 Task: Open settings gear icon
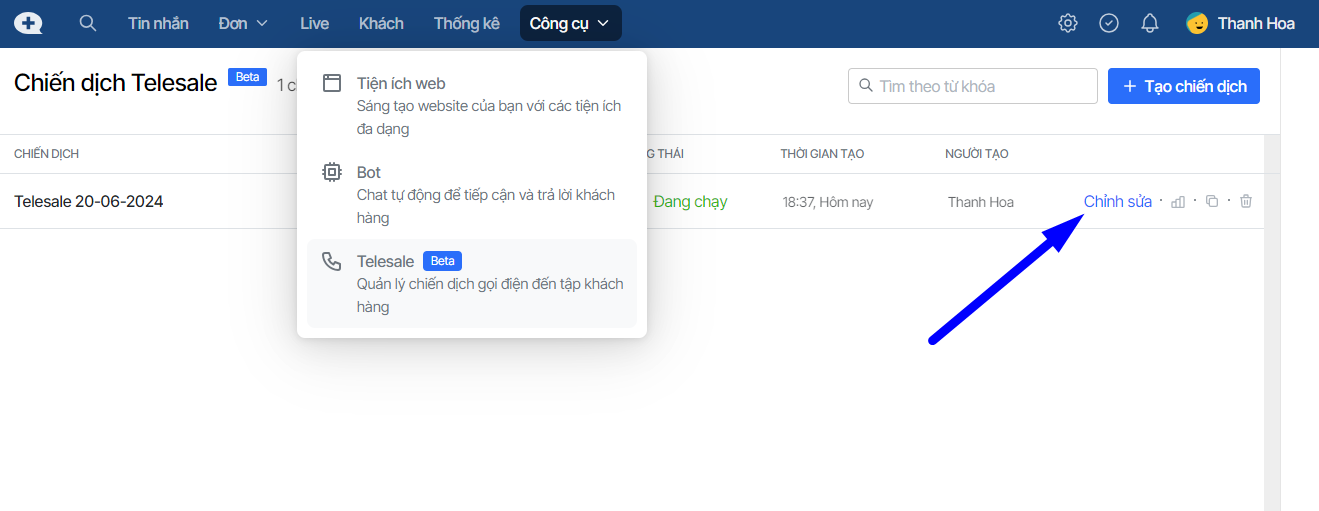[1068, 23]
